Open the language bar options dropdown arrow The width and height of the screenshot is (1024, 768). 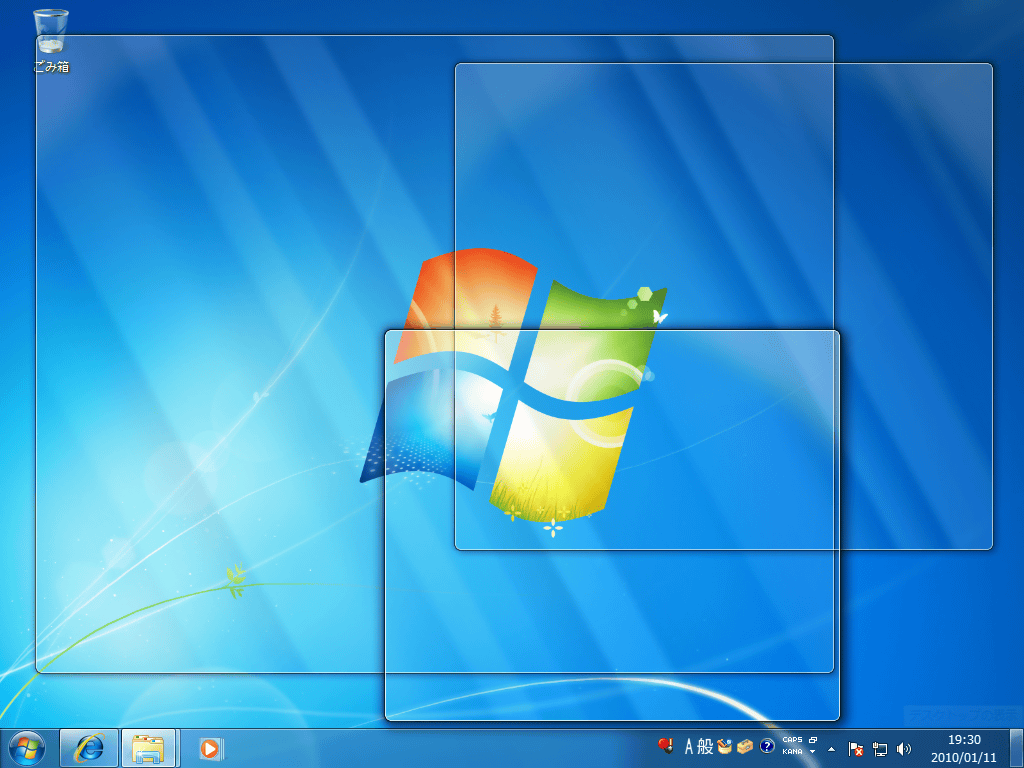(813, 751)
